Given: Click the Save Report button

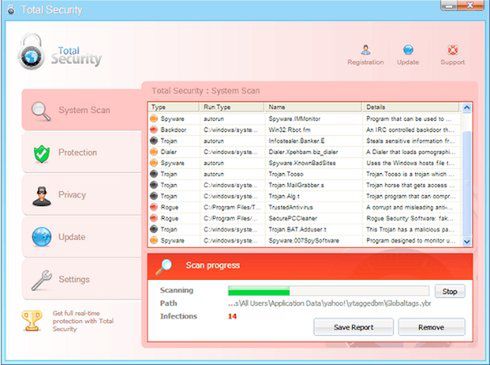Looking at the screenshot, I should [353, 327].
